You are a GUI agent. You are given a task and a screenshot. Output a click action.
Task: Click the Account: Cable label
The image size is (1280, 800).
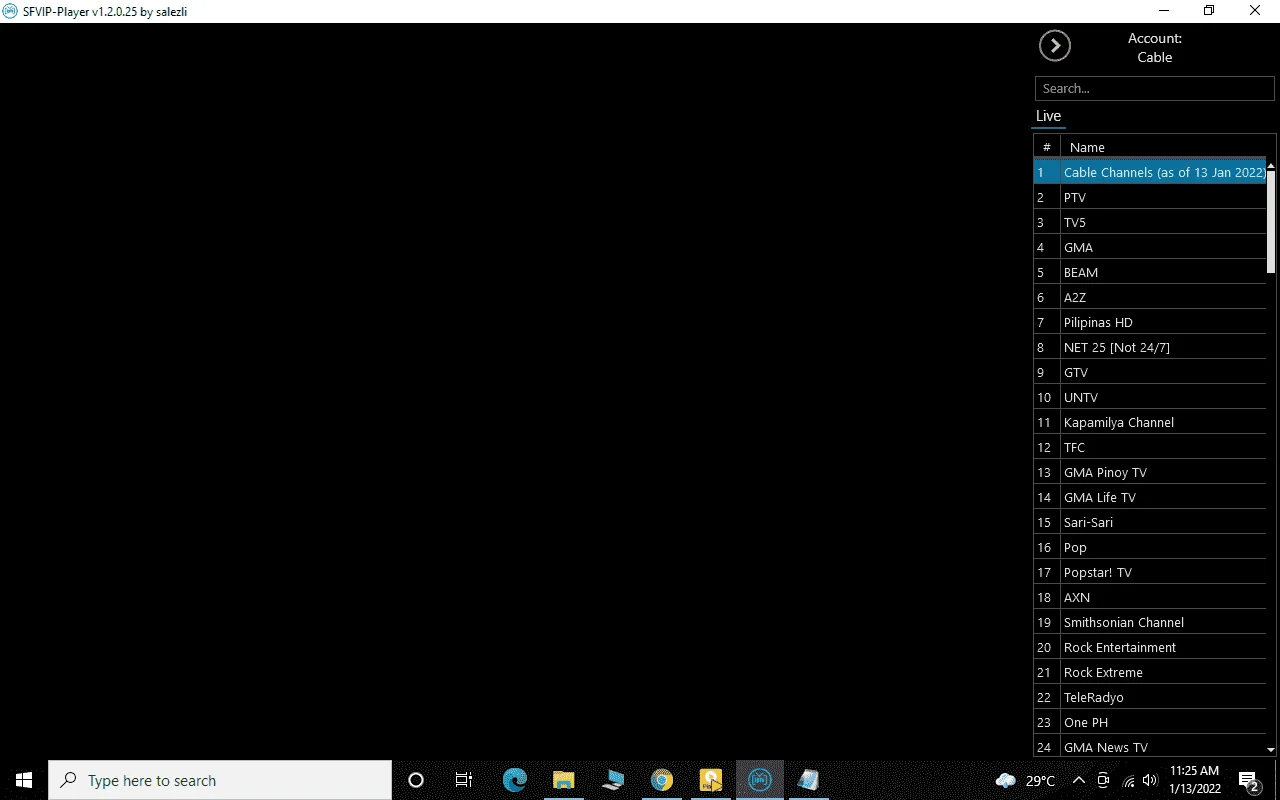pyautogui.click(x=1155, y=48)
